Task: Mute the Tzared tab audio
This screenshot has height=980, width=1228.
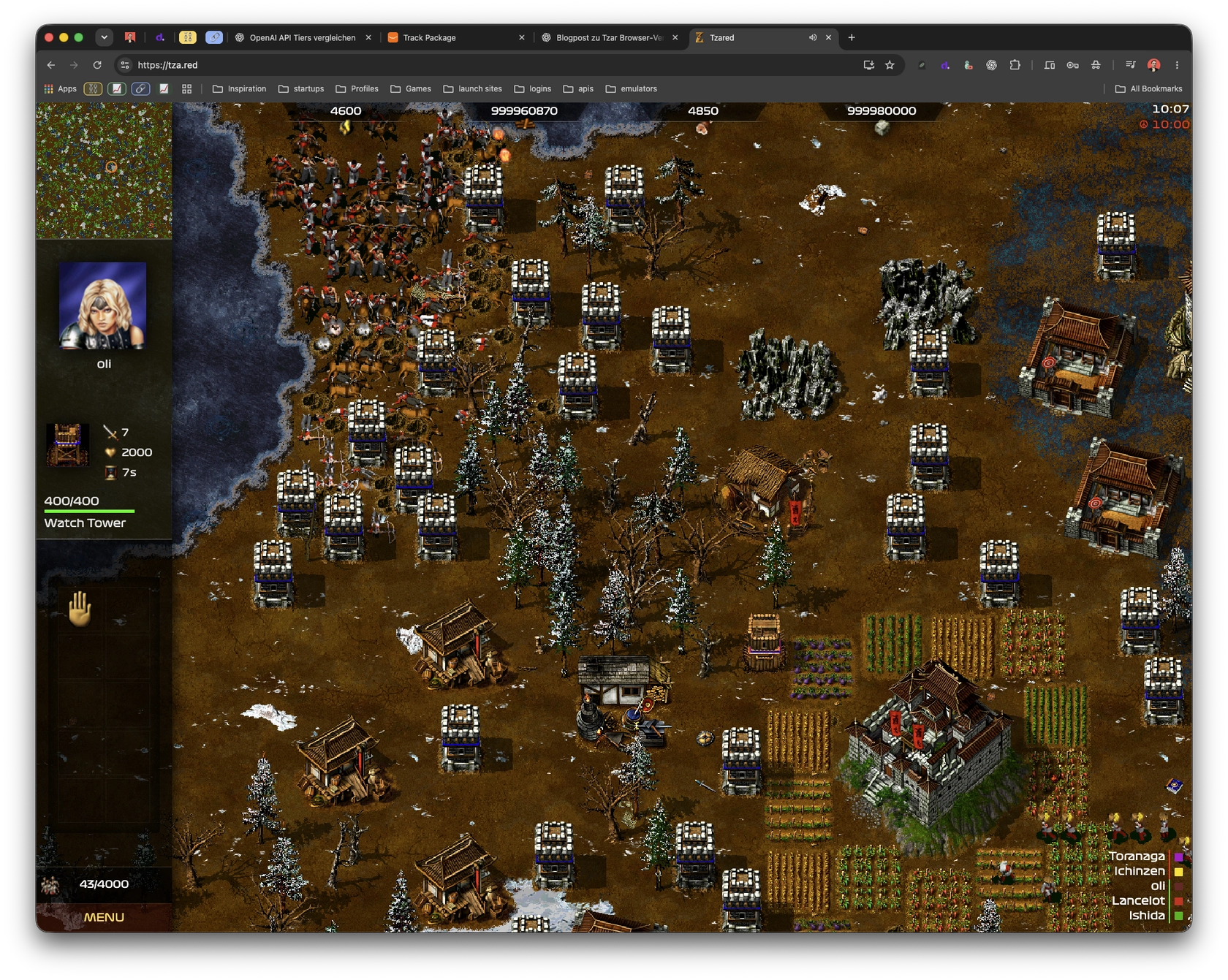Action: pos(812,37)
